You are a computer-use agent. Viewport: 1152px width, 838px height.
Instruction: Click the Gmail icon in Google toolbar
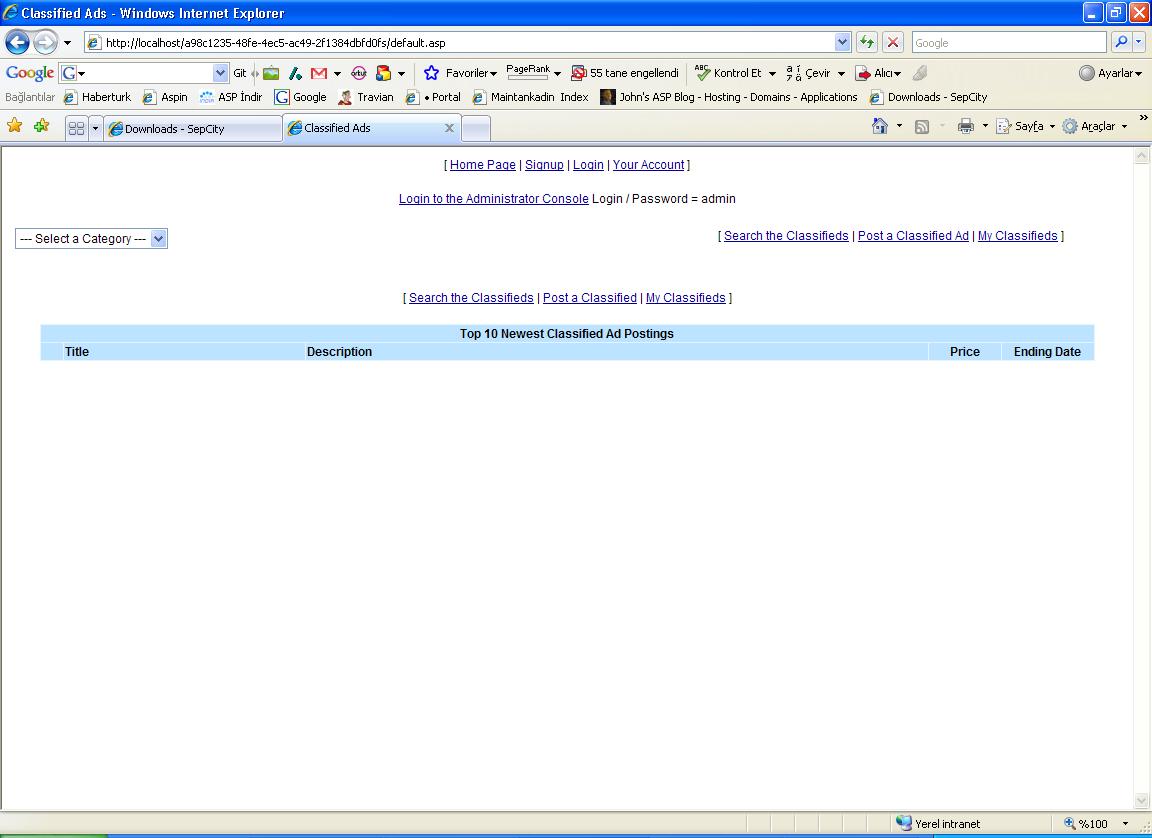[319, 73]
